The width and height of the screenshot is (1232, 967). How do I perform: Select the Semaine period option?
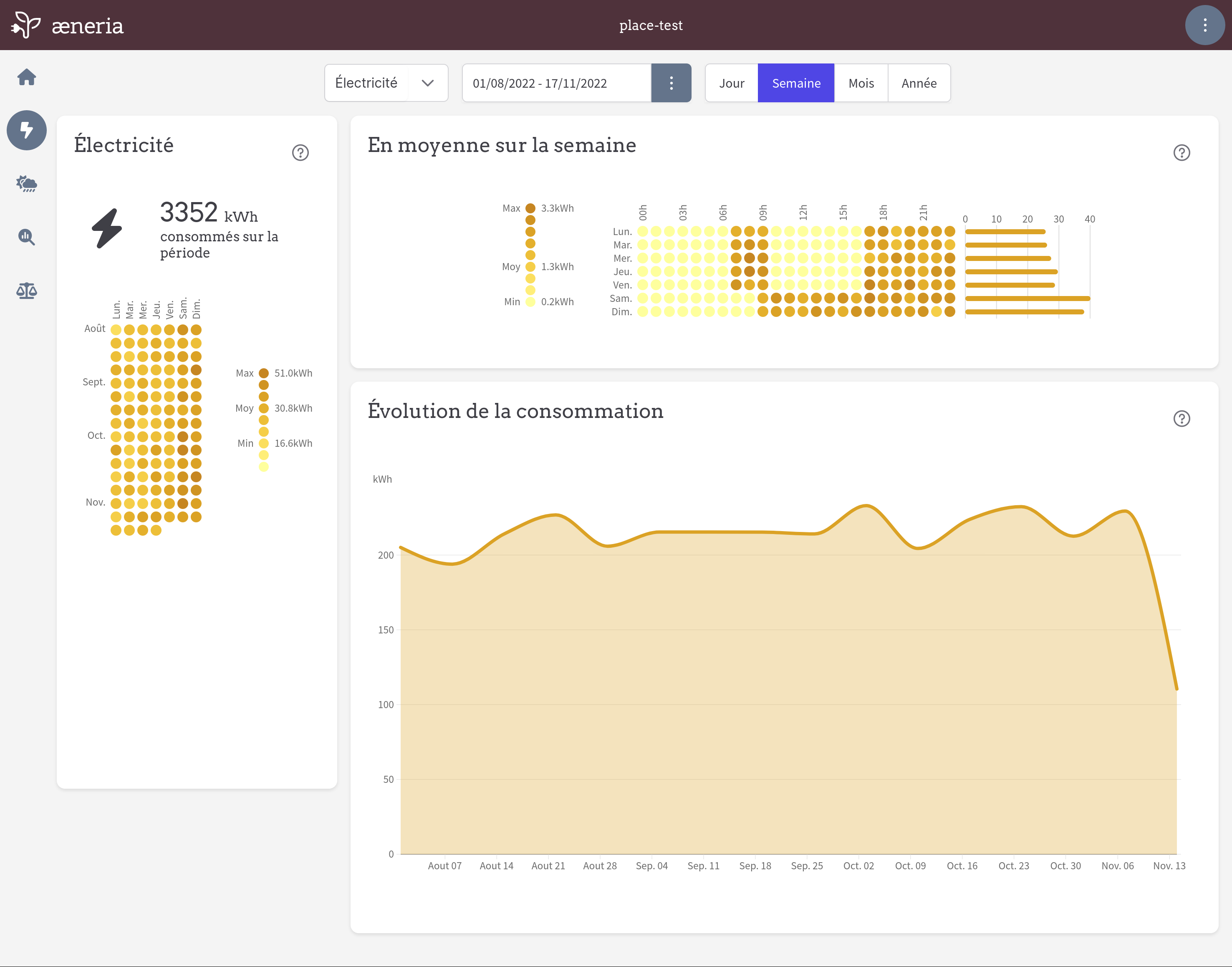coord(796,83)
